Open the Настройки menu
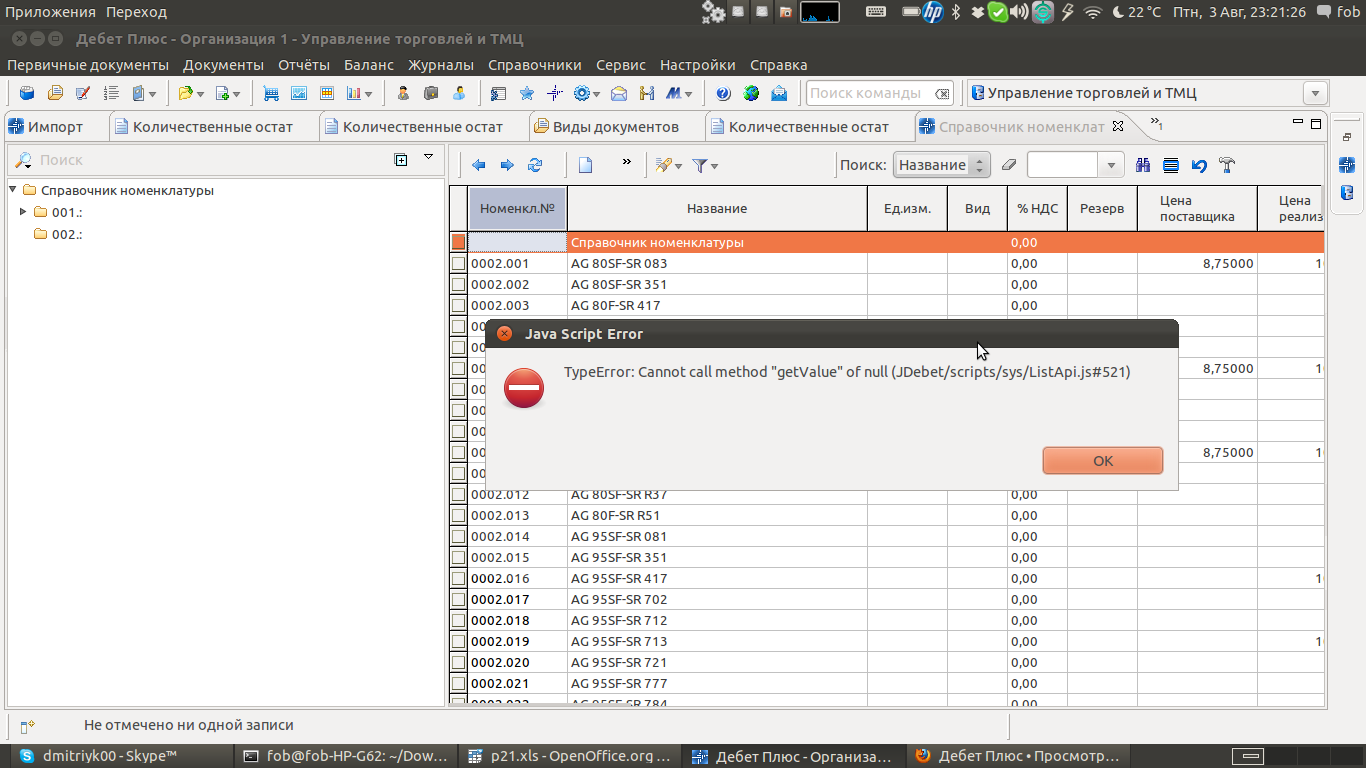 698,65
